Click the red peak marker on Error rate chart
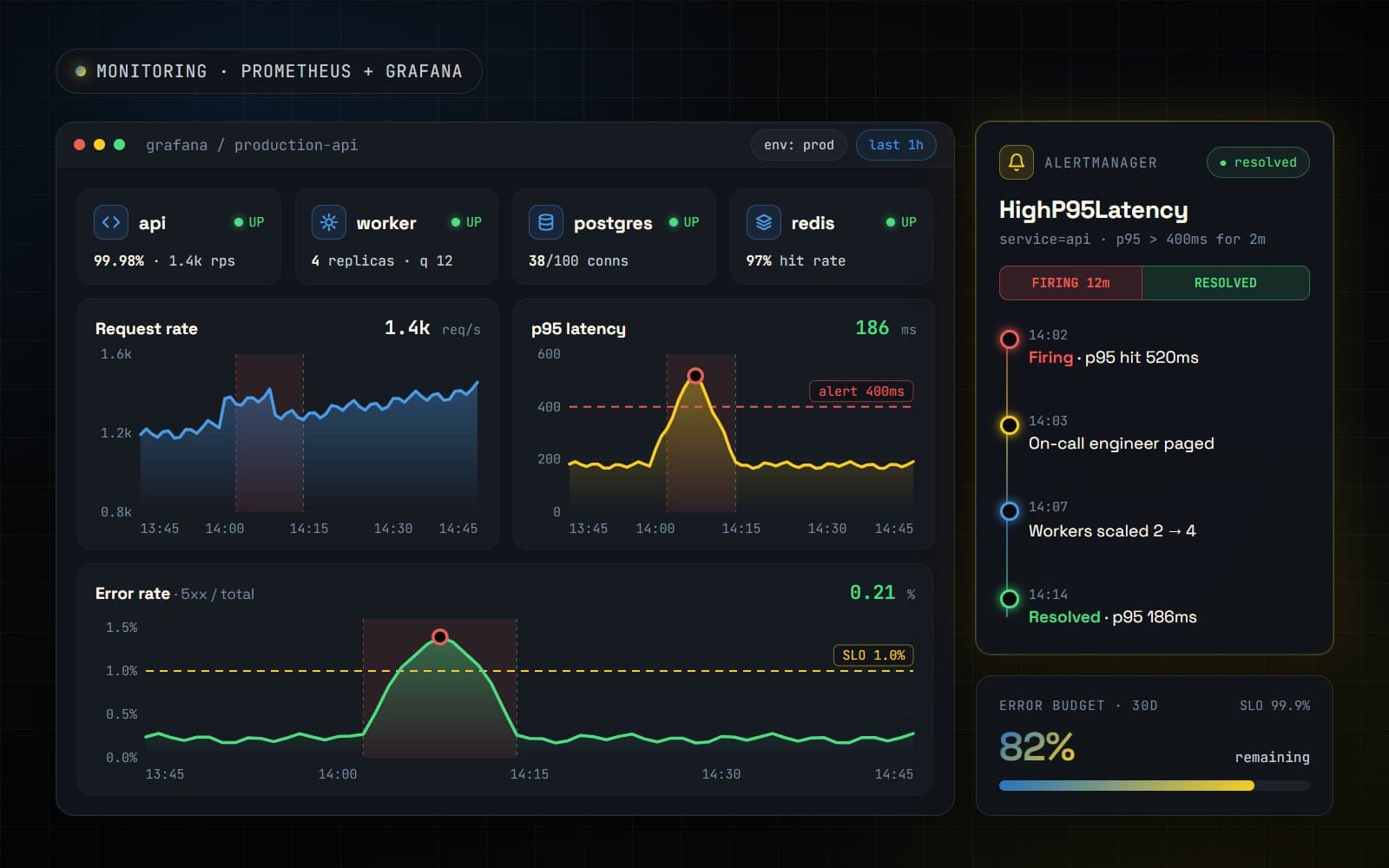This screenshot has height=868, width=1389. tap(440, 637)
